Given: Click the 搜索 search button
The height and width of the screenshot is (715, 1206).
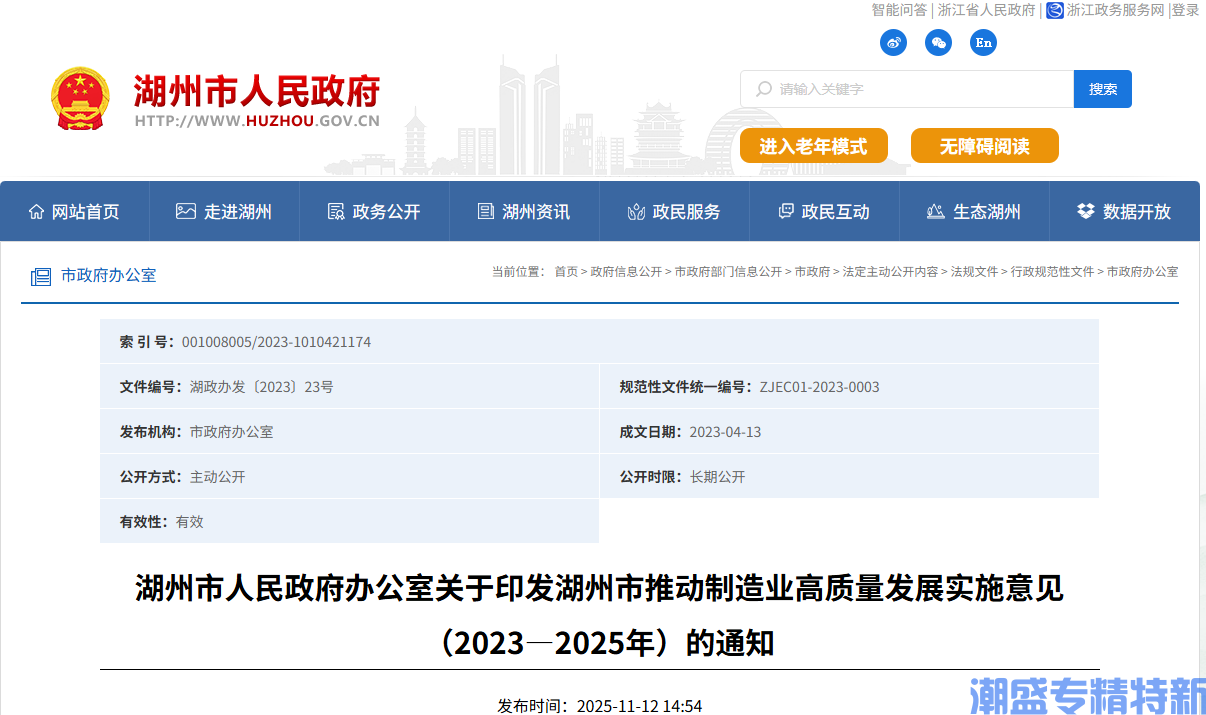Looking at the screenshot, I should (1102, 89).
